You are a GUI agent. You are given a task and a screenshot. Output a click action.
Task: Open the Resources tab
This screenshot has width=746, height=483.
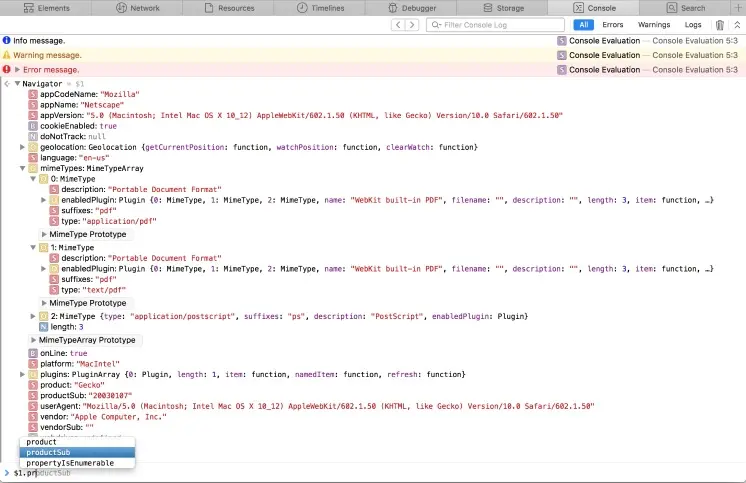click(228, 8)
